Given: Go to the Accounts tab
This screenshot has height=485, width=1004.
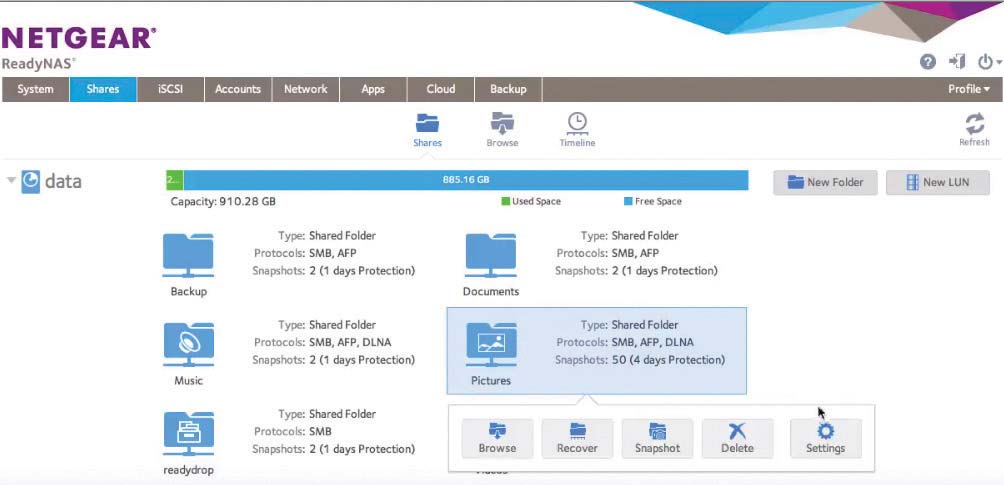Looking at the screenshot, I should tap(238, 90).
